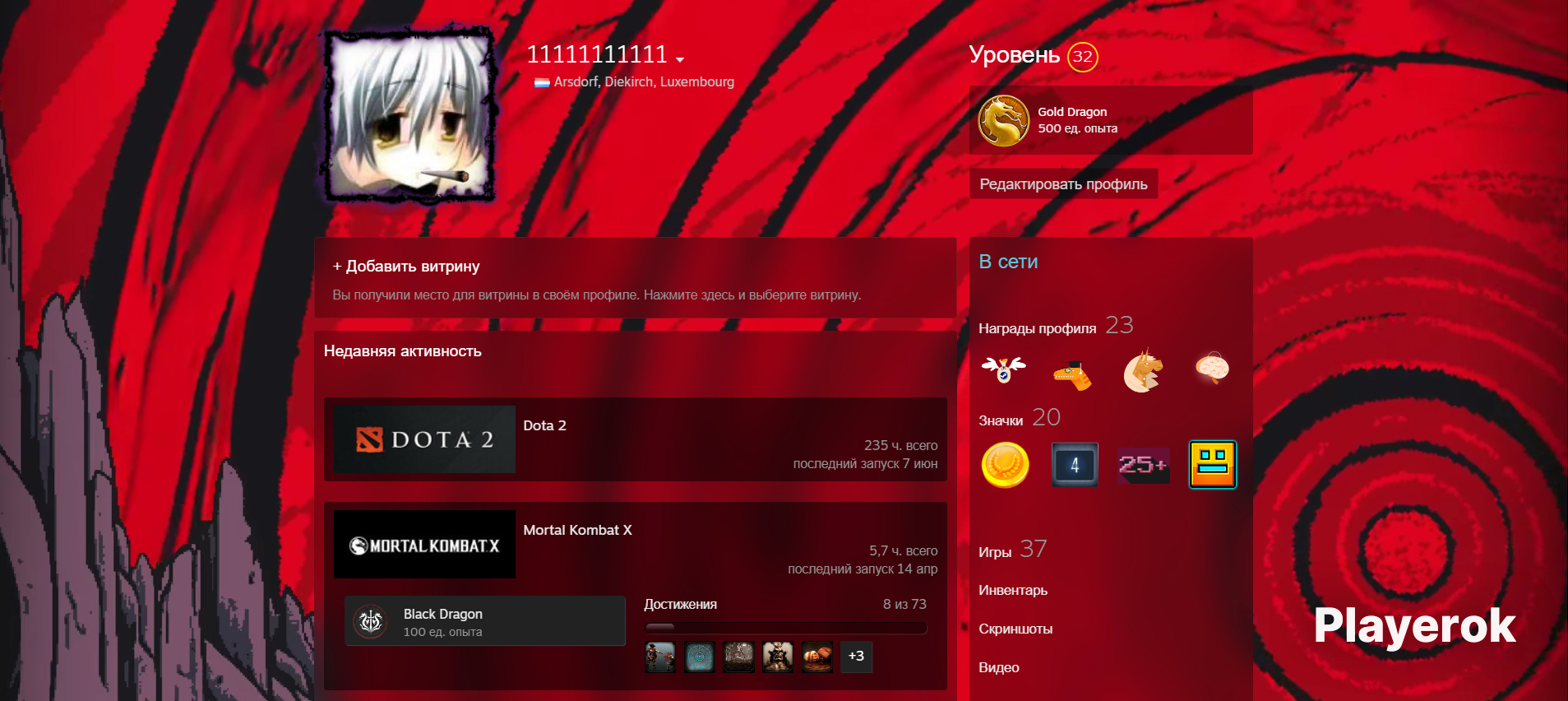Add a showcase via Добавить витрину

click(x=406, y=267)
